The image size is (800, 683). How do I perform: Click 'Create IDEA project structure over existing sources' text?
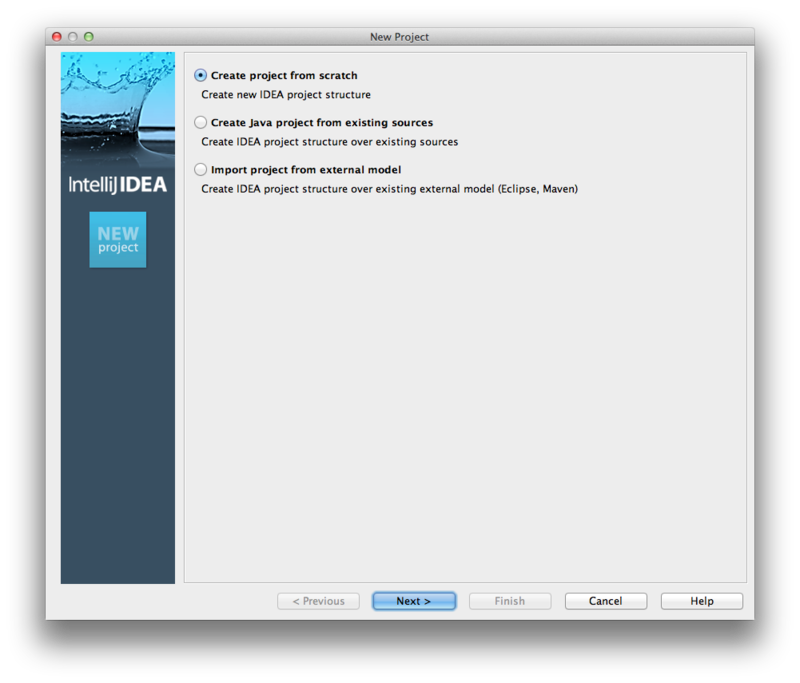click(330, 142)
